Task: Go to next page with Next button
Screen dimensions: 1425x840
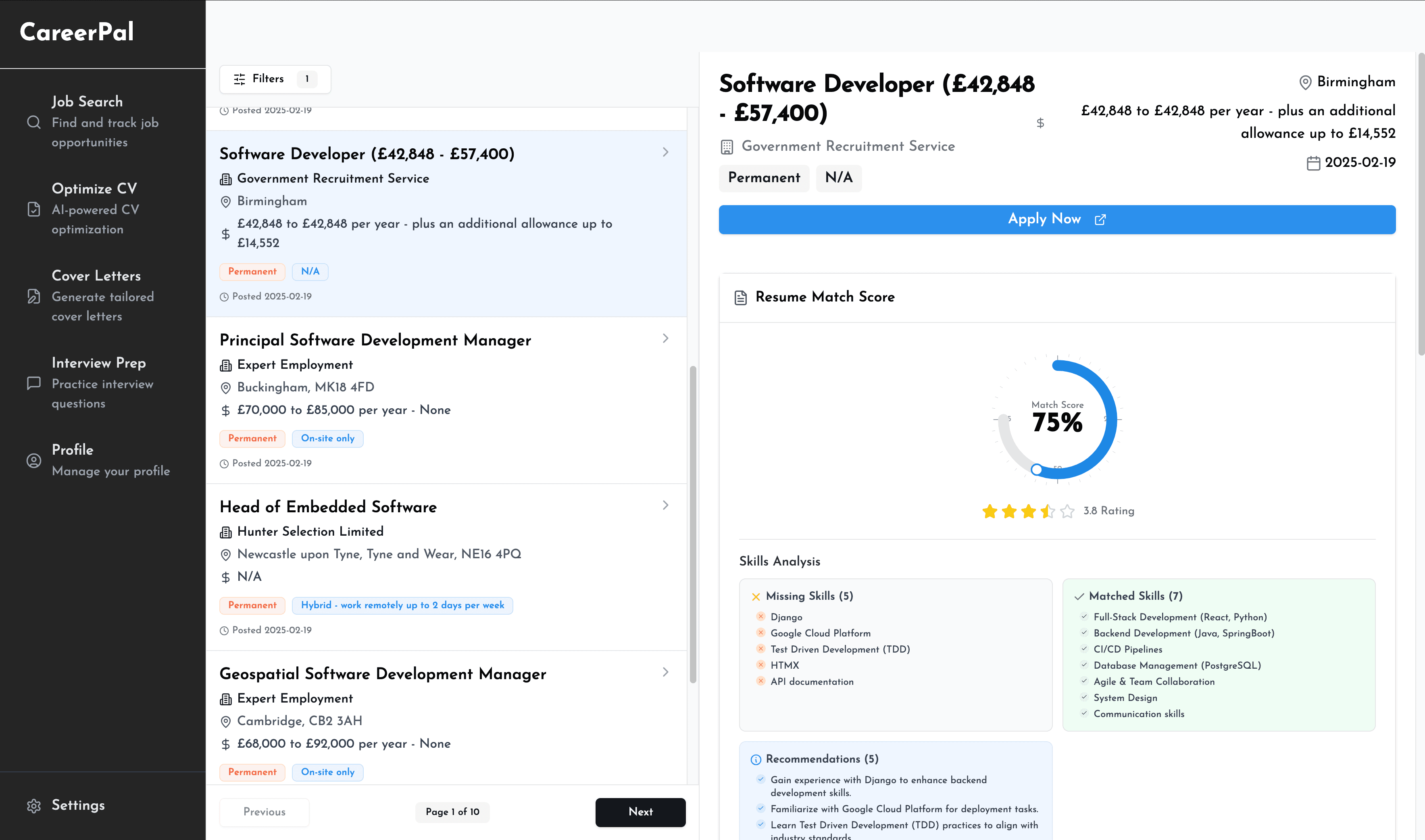Action: [640, 812]
